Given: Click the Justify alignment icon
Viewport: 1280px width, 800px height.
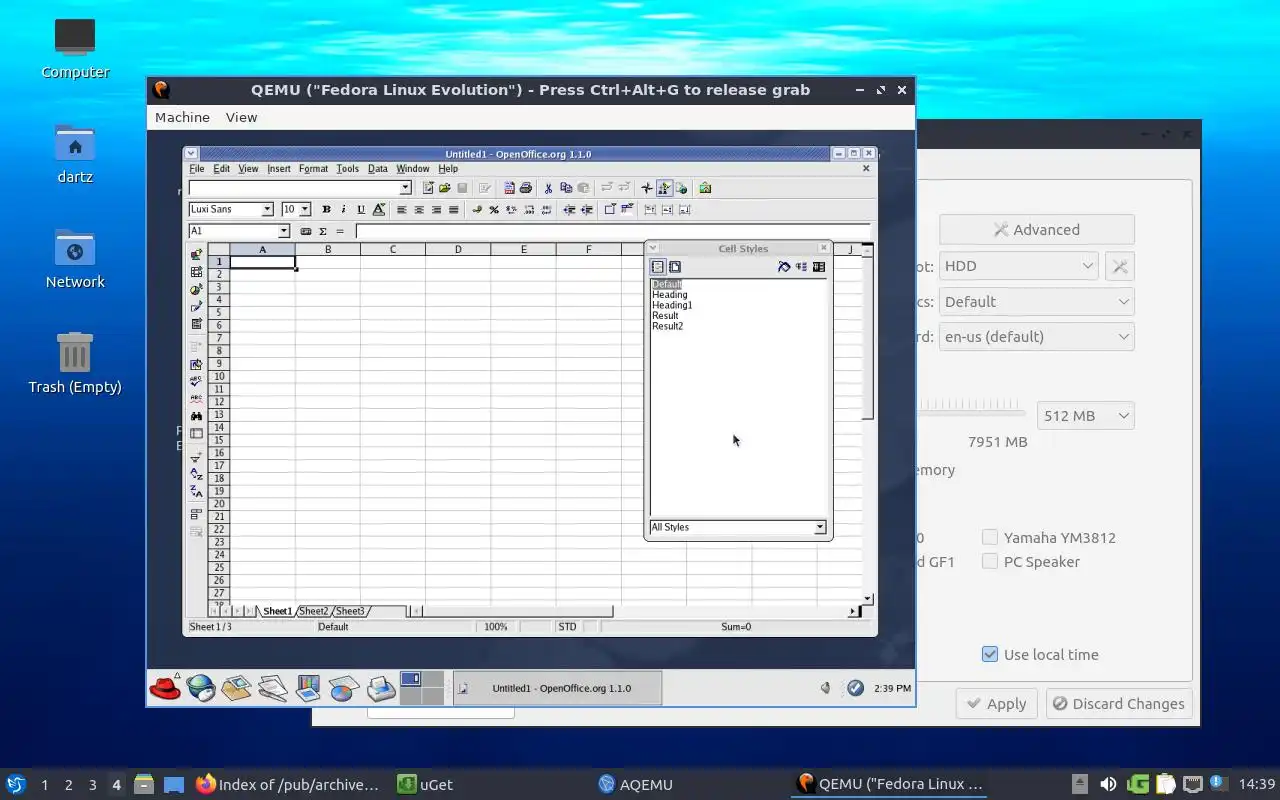Looking at the screenshot, I should tap(453, 209).
